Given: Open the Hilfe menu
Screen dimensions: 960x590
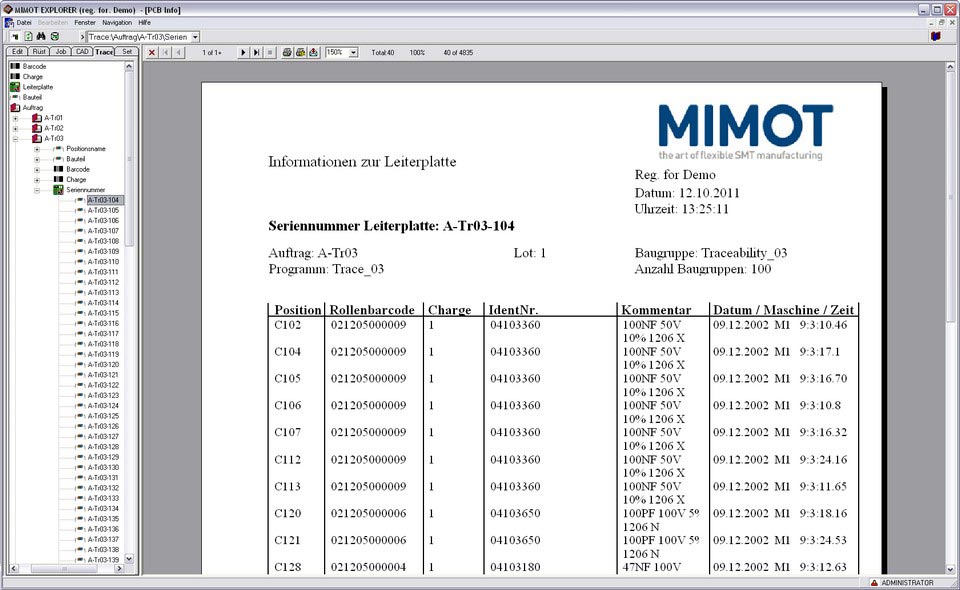Looking at the screenshot, I should coord(144,23).
